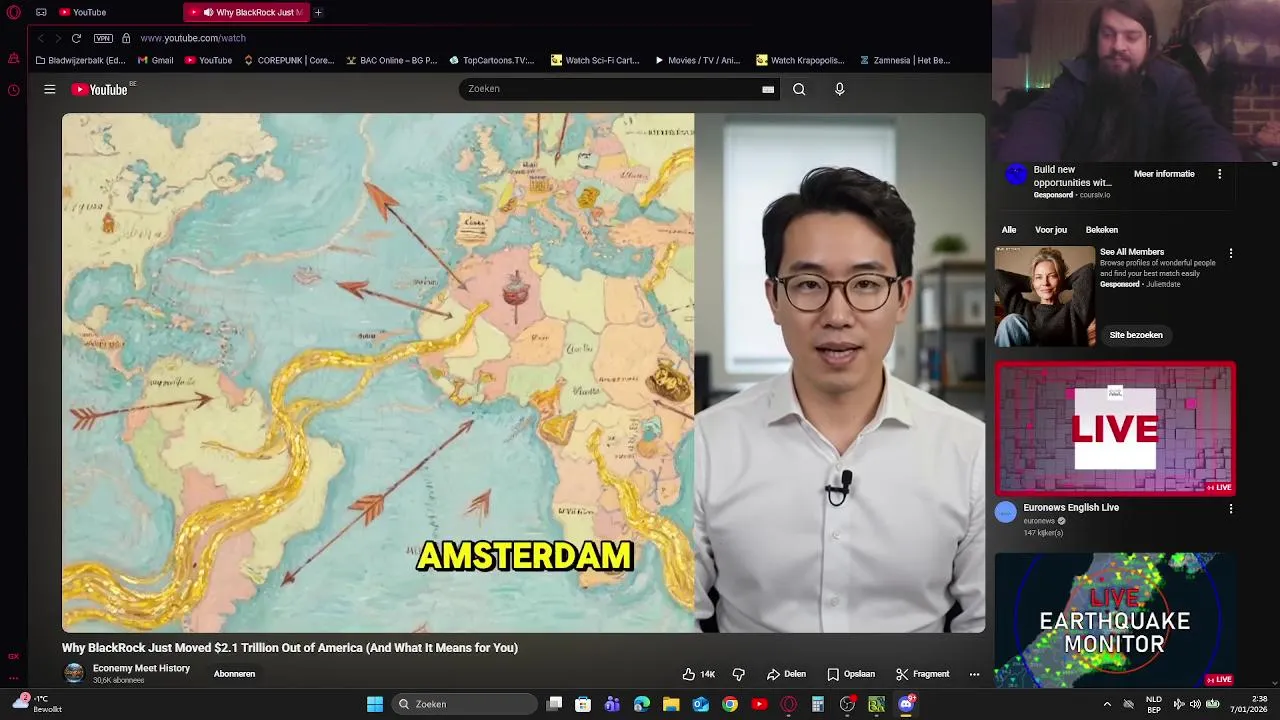Reload the current page
Screen dimensions: 1280x720
76,38
